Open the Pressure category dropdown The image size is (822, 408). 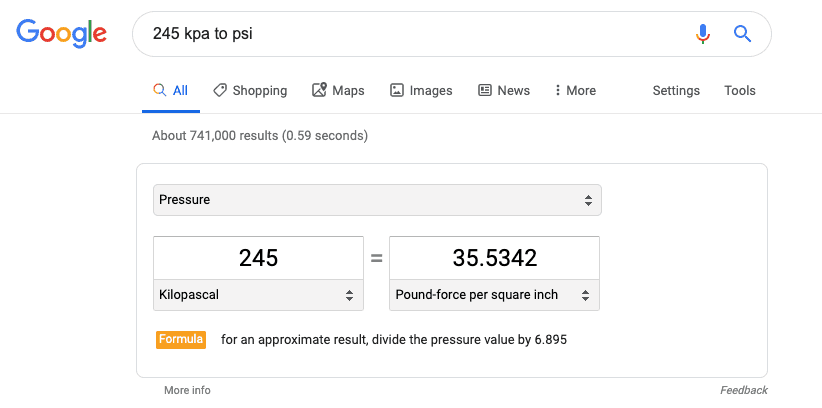(x=377, y=200)
